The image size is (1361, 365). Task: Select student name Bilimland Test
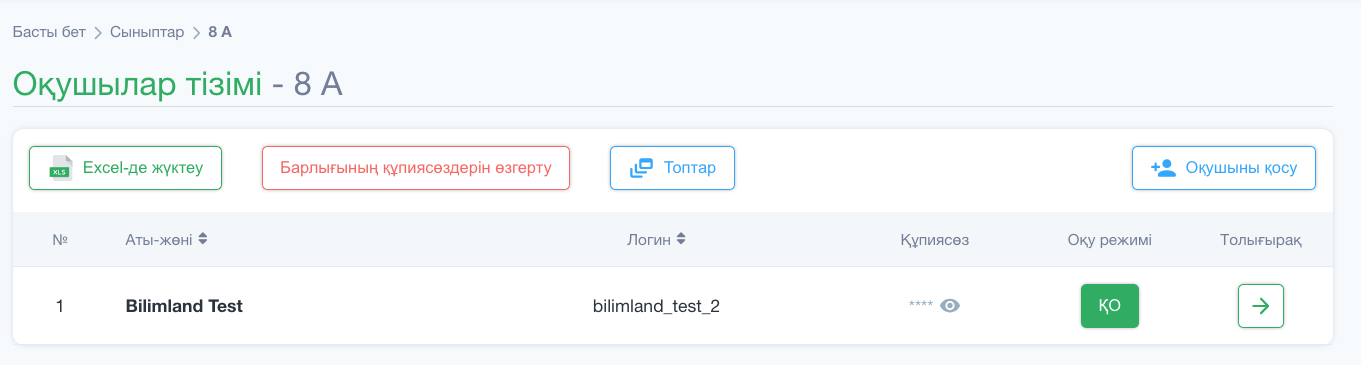pos(184,306)
